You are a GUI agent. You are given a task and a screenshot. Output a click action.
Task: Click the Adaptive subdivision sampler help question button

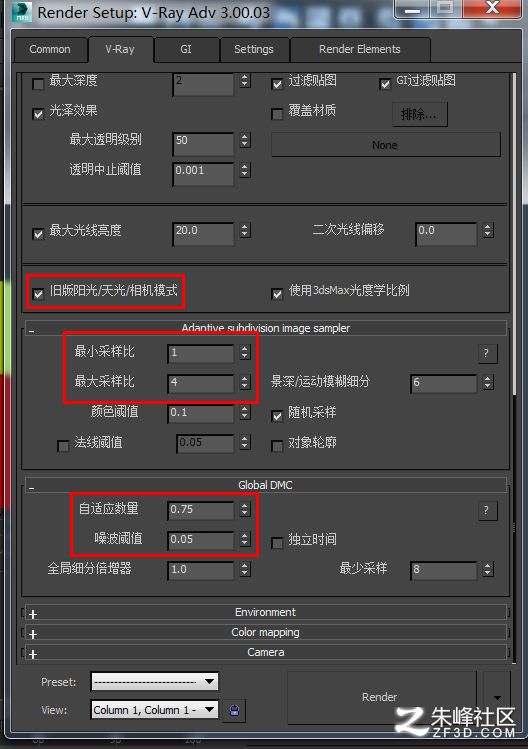coord(487,353)
